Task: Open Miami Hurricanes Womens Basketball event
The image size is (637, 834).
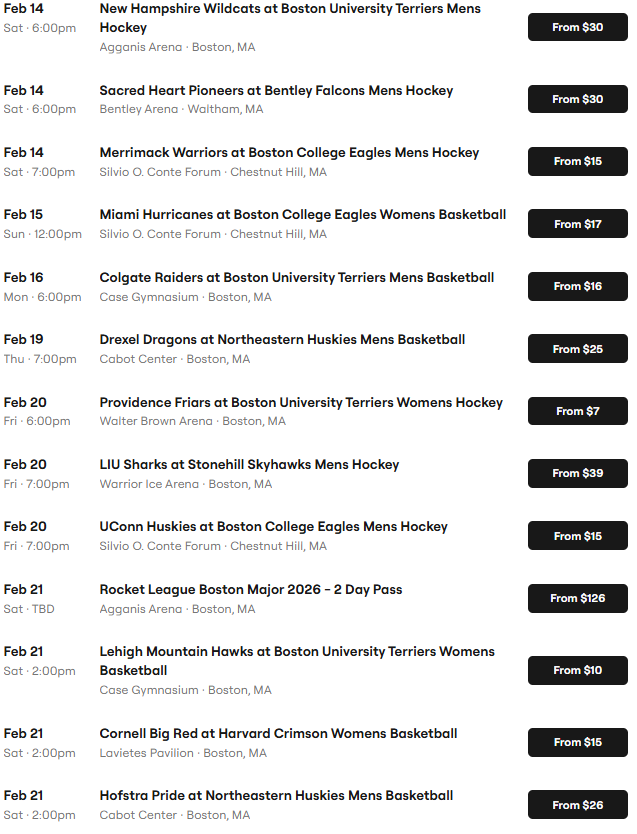Action: [302, 215]
